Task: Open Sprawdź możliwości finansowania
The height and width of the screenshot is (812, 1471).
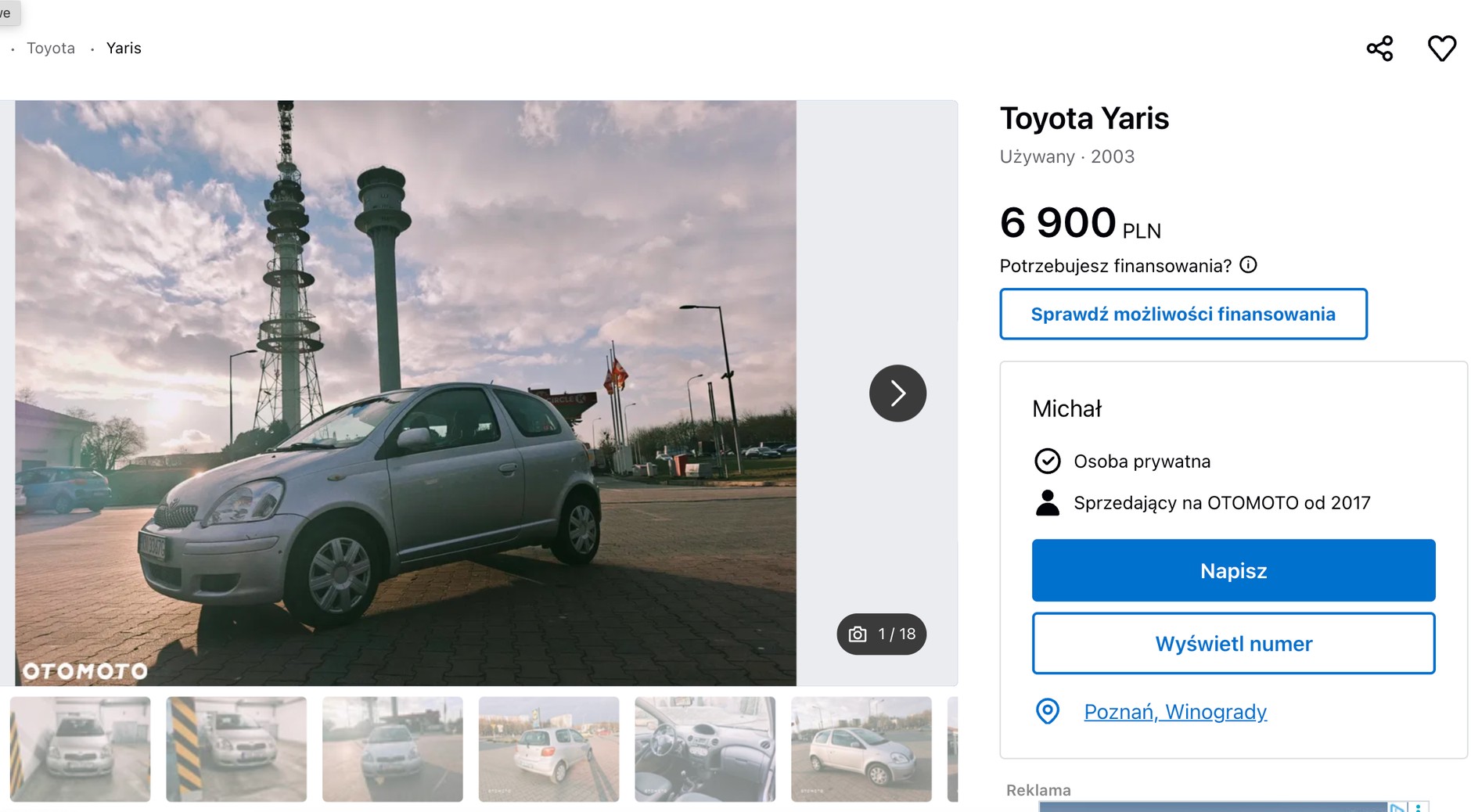Action: click(1183, 314)
